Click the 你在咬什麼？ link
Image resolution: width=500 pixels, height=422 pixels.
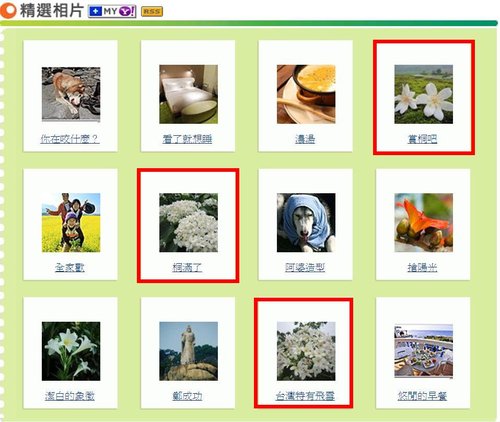[x=70, y=139]
